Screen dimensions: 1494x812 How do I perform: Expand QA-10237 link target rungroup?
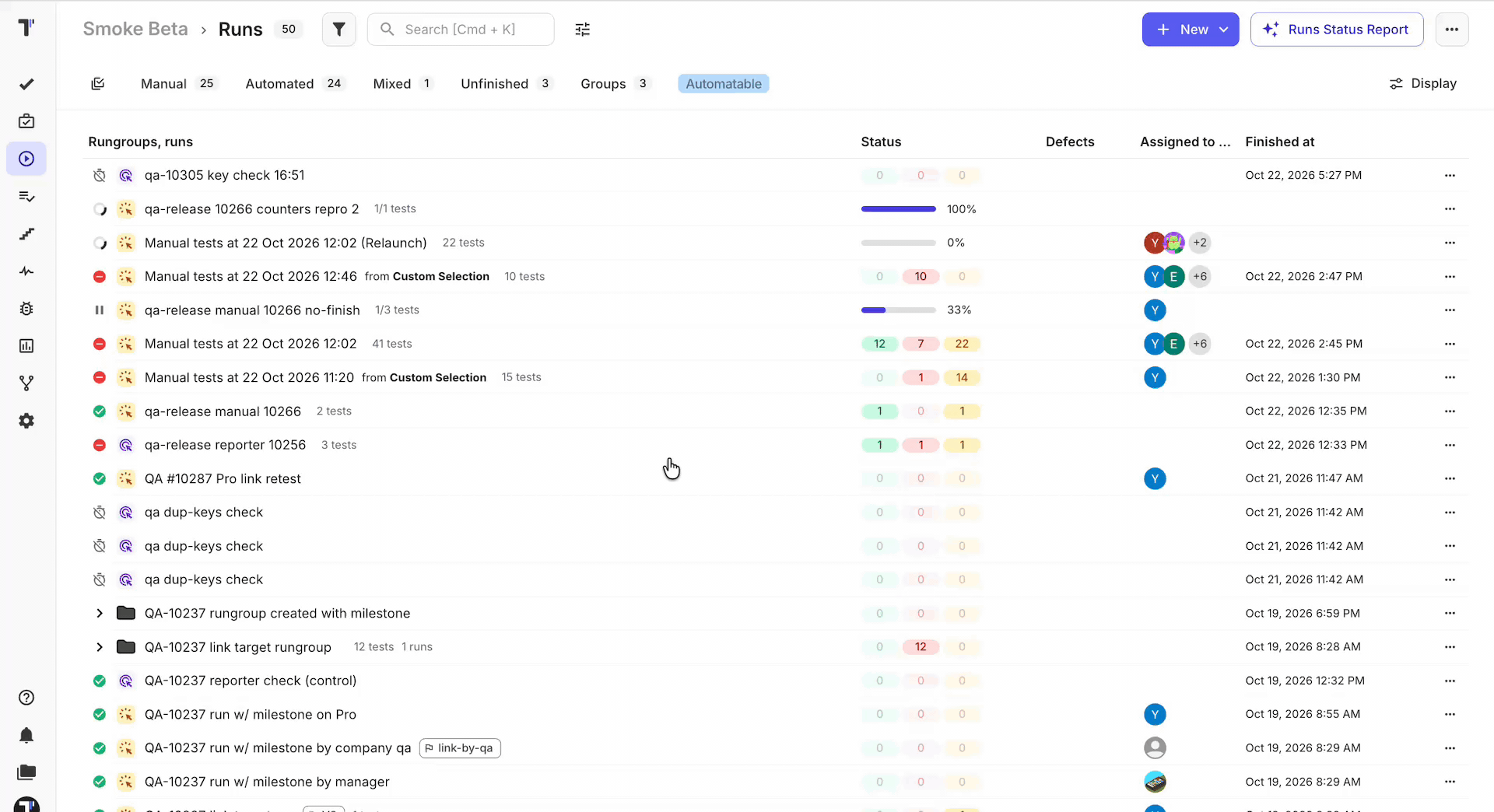100,647
